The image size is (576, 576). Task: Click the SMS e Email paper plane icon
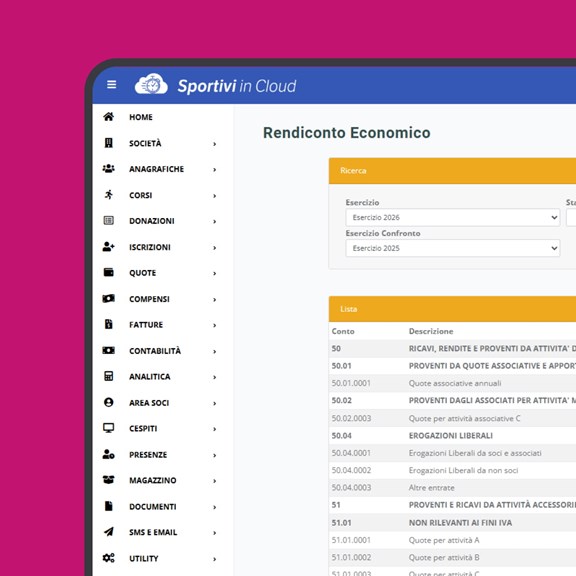pyautogui.click(x=108, y=532)
